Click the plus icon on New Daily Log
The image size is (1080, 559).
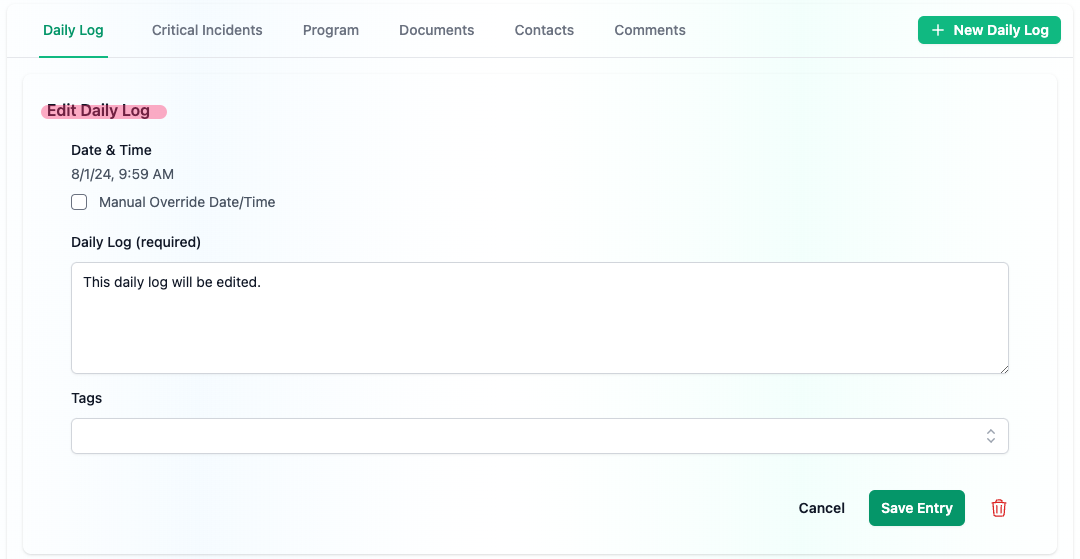click(937, 30)
